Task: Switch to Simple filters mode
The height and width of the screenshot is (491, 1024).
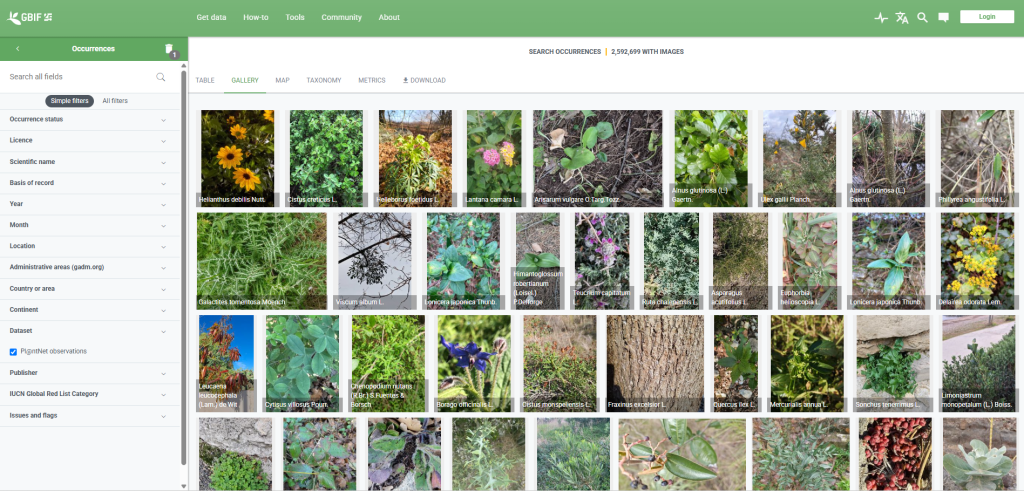Action: click(69, 101)
